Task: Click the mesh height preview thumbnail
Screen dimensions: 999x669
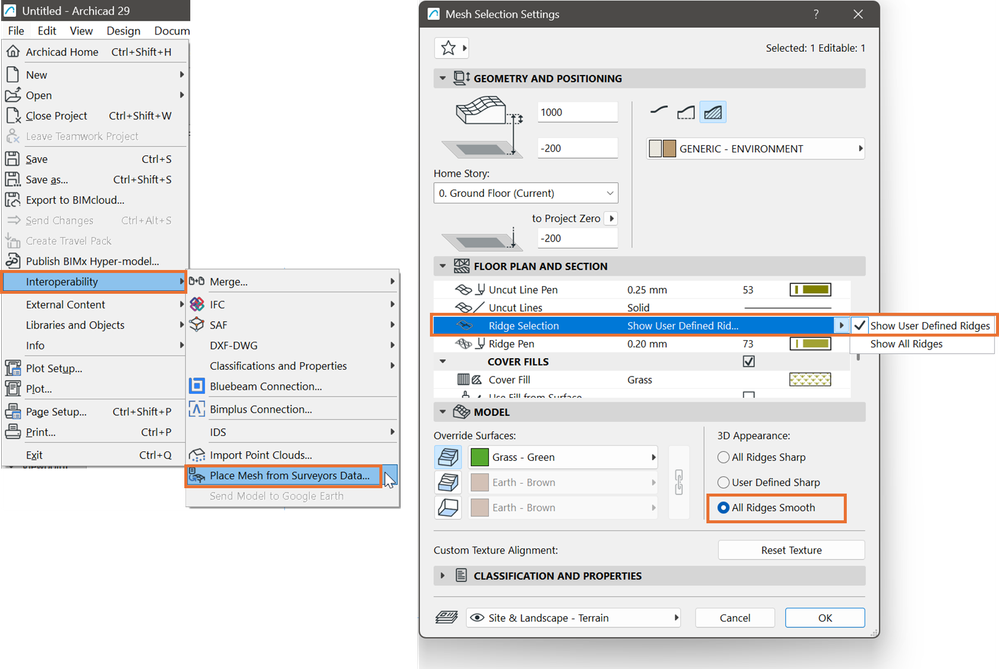Action: [x=483, y=112]
